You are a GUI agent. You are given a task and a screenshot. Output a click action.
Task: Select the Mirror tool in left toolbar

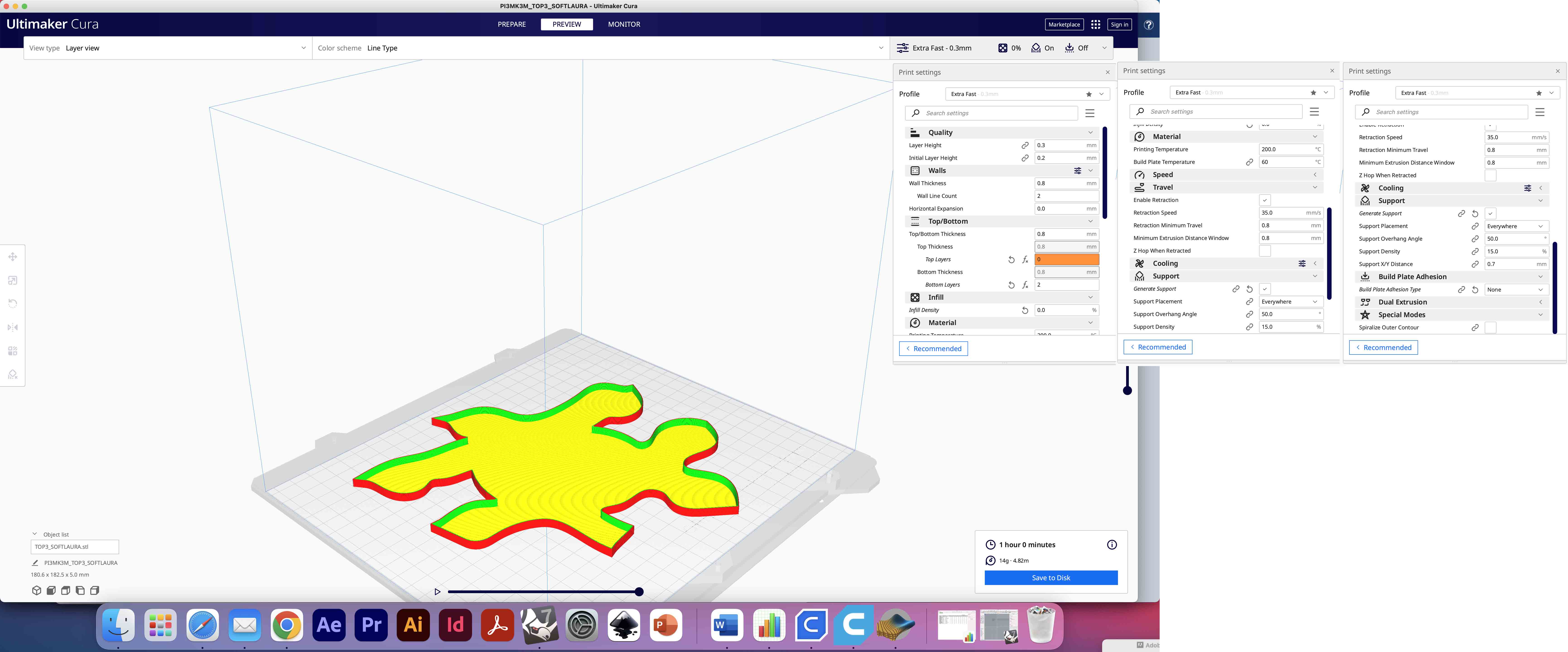[12, 327]
